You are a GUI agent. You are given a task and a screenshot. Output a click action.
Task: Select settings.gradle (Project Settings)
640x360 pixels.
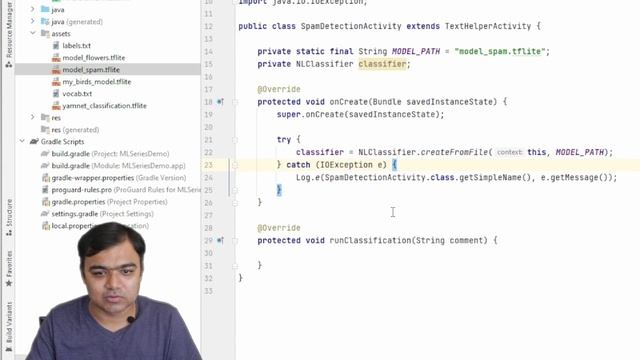point(102,214)
